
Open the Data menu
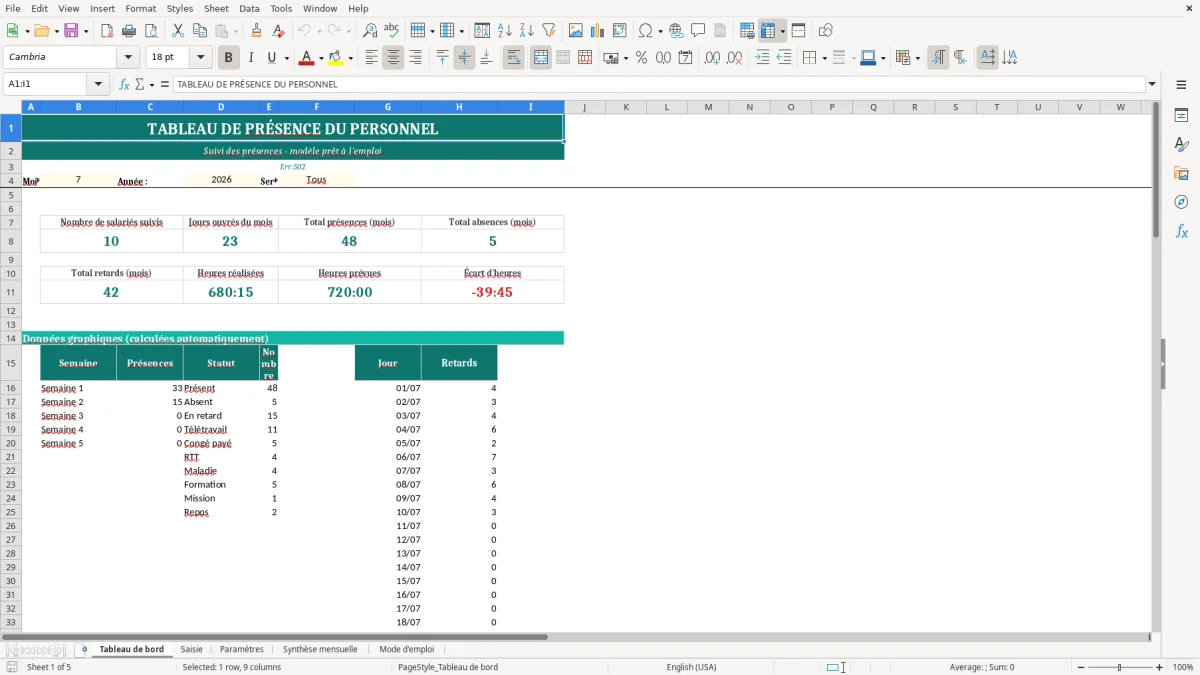[x=249, y=8]
